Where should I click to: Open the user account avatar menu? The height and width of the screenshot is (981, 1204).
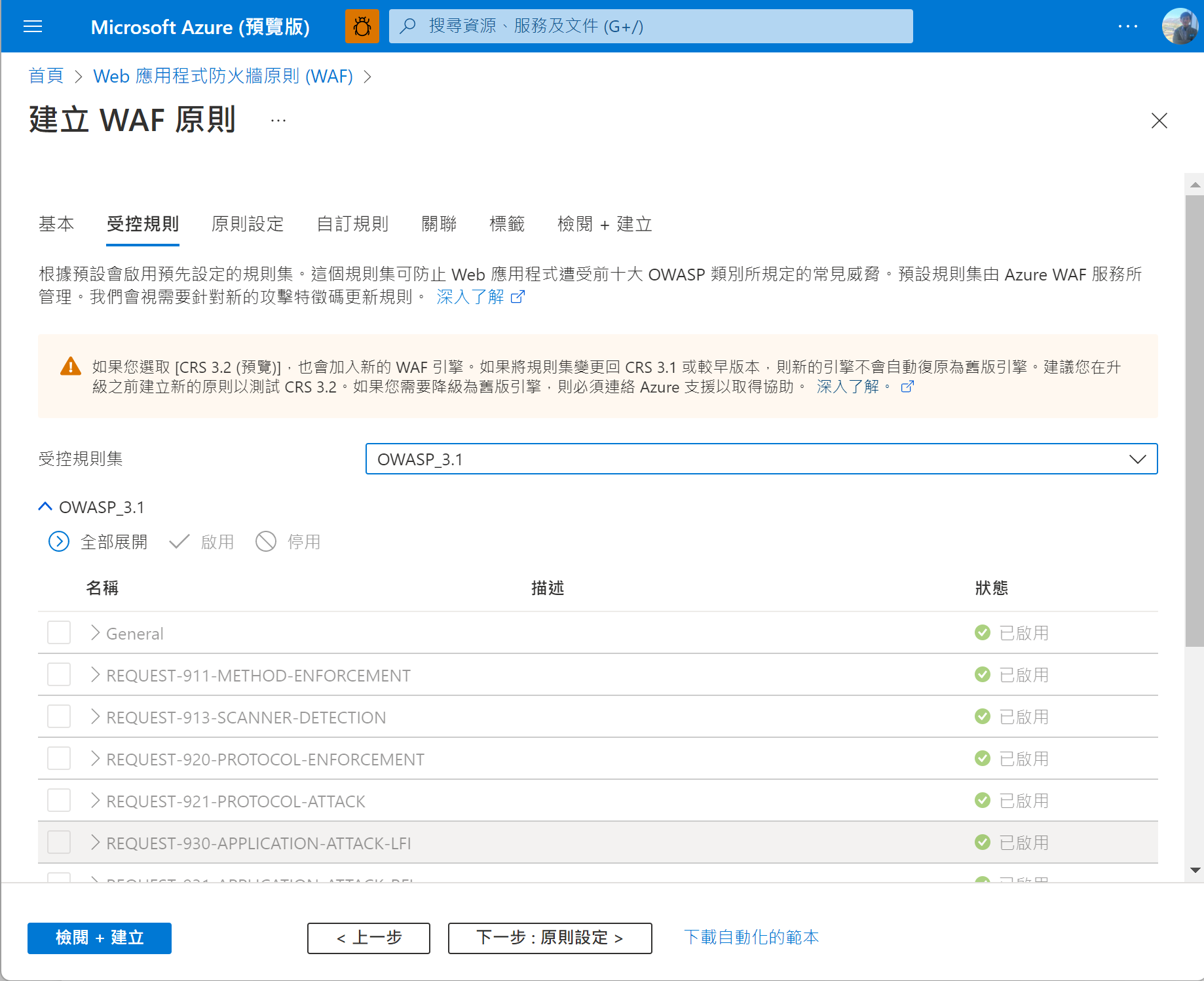(1178, 26)
